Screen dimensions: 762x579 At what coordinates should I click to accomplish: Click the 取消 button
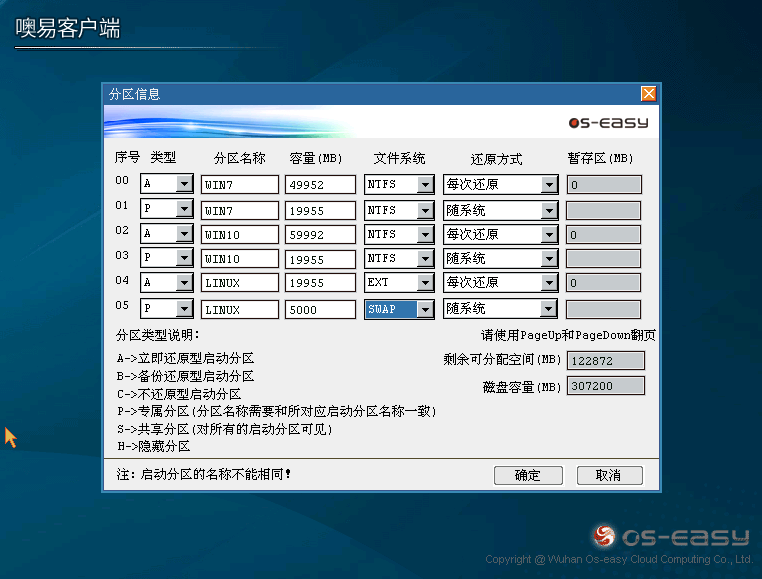tap(608, 475)
